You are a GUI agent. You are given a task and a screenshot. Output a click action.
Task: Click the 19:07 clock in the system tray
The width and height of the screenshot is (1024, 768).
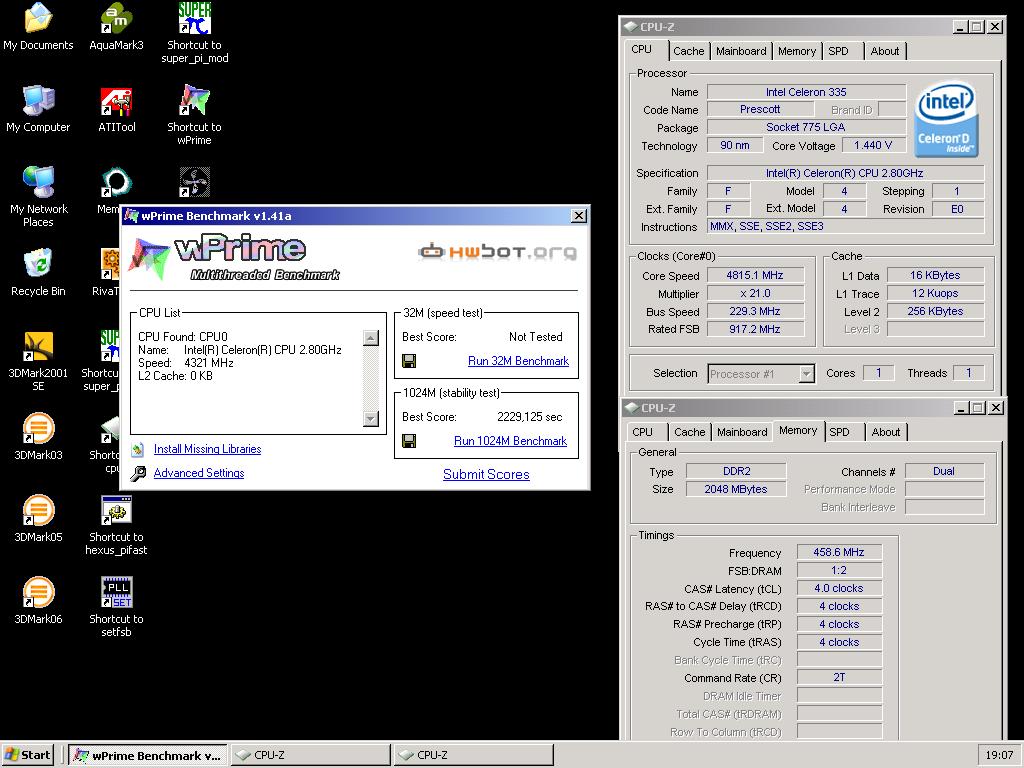click(x=999, y=756)
